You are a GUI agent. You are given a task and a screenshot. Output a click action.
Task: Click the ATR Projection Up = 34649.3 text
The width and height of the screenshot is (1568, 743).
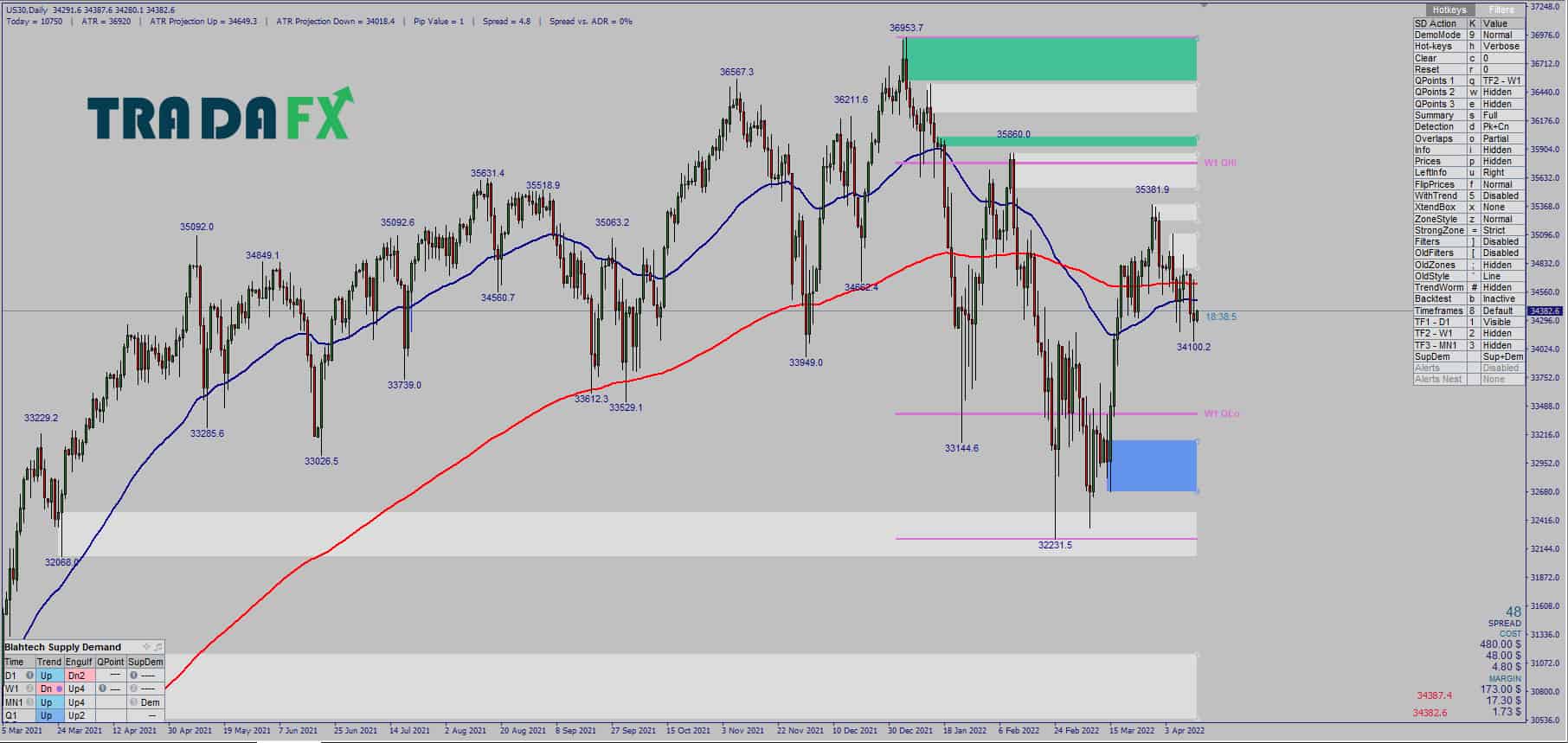[203, 21]
